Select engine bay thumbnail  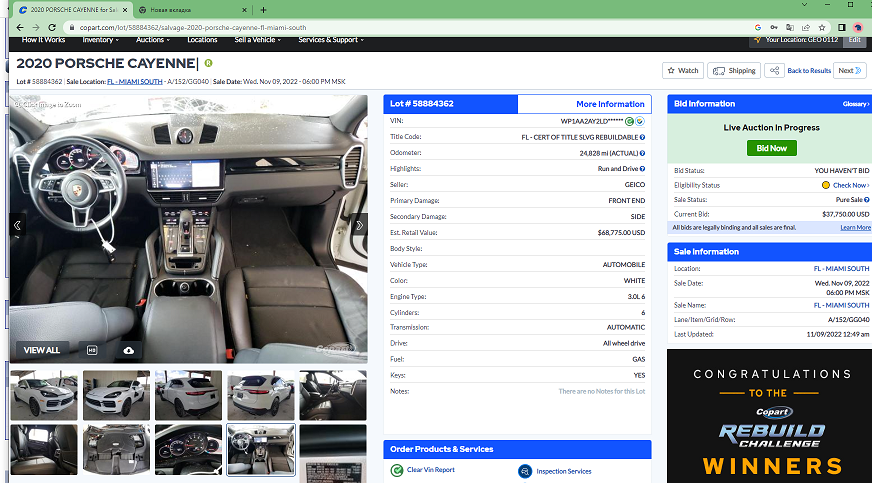[116, 450]
